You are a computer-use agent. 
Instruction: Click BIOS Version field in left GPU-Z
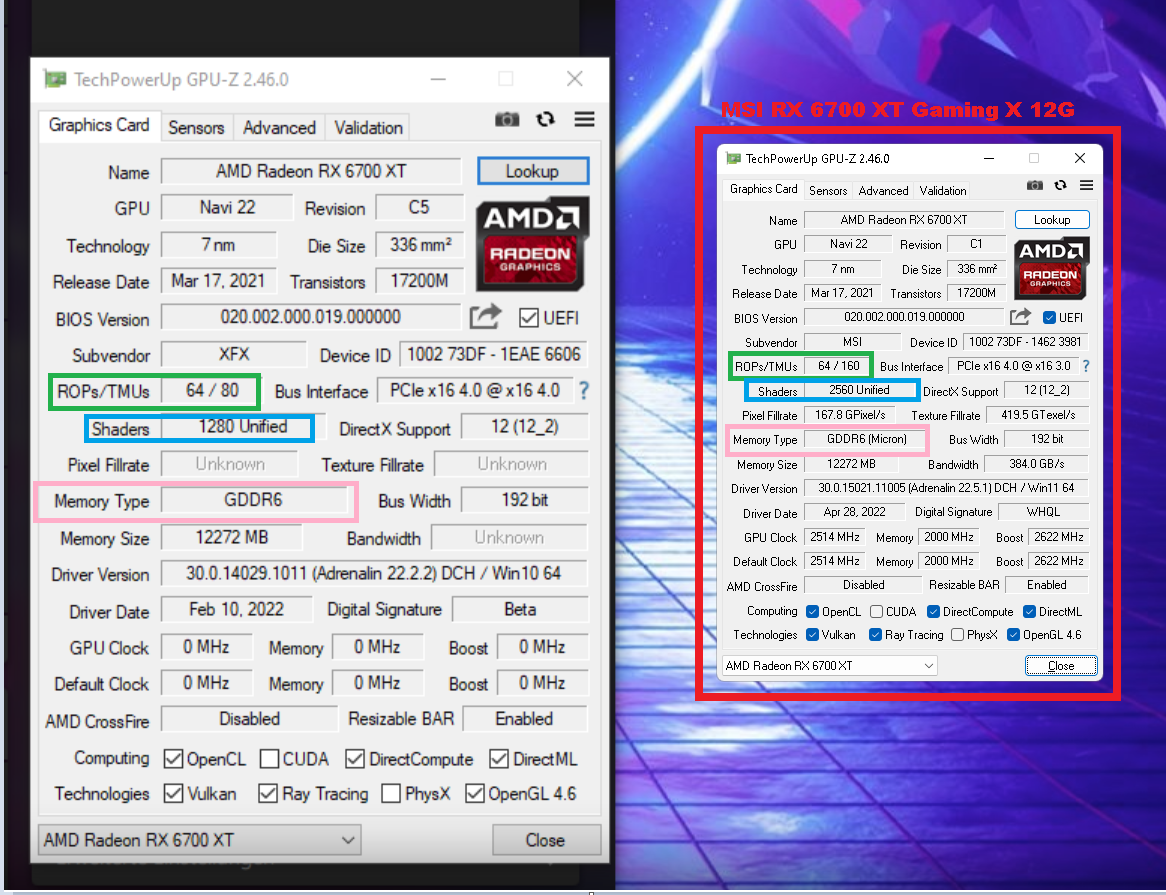click(x=311, y=317)
